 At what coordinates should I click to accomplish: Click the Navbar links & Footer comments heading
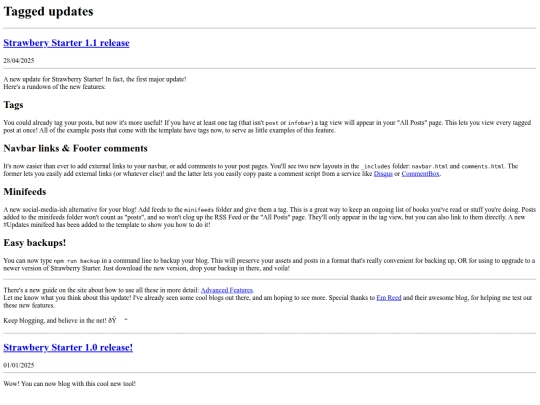point(75,148)
